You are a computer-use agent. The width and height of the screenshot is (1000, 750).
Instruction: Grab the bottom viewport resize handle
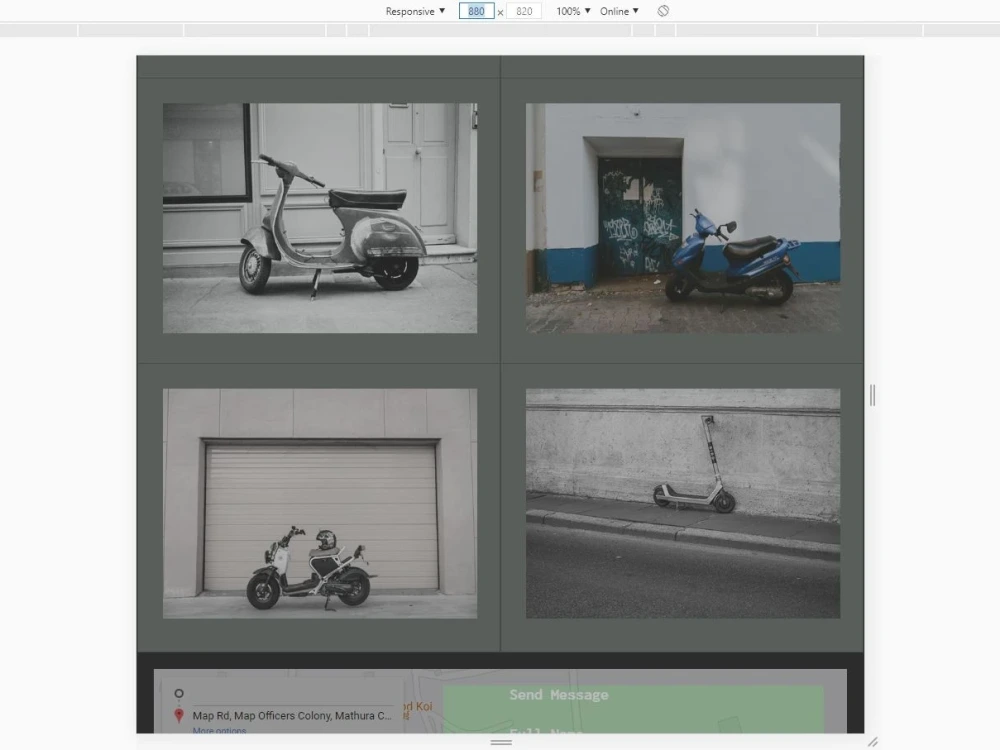click(x=501, y=742)
